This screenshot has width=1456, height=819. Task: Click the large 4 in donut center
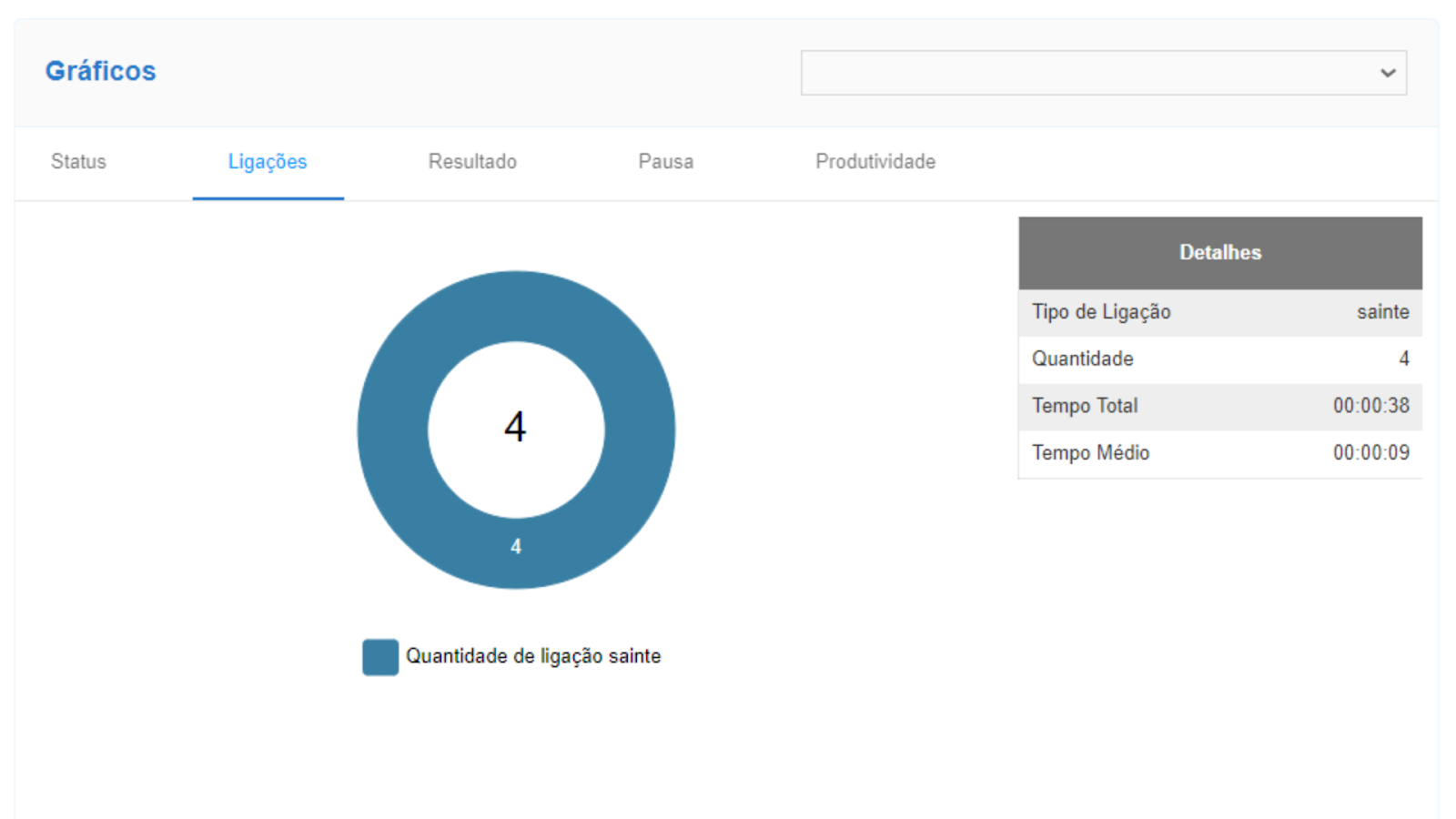pyautogui.click(x=515, y=427)
